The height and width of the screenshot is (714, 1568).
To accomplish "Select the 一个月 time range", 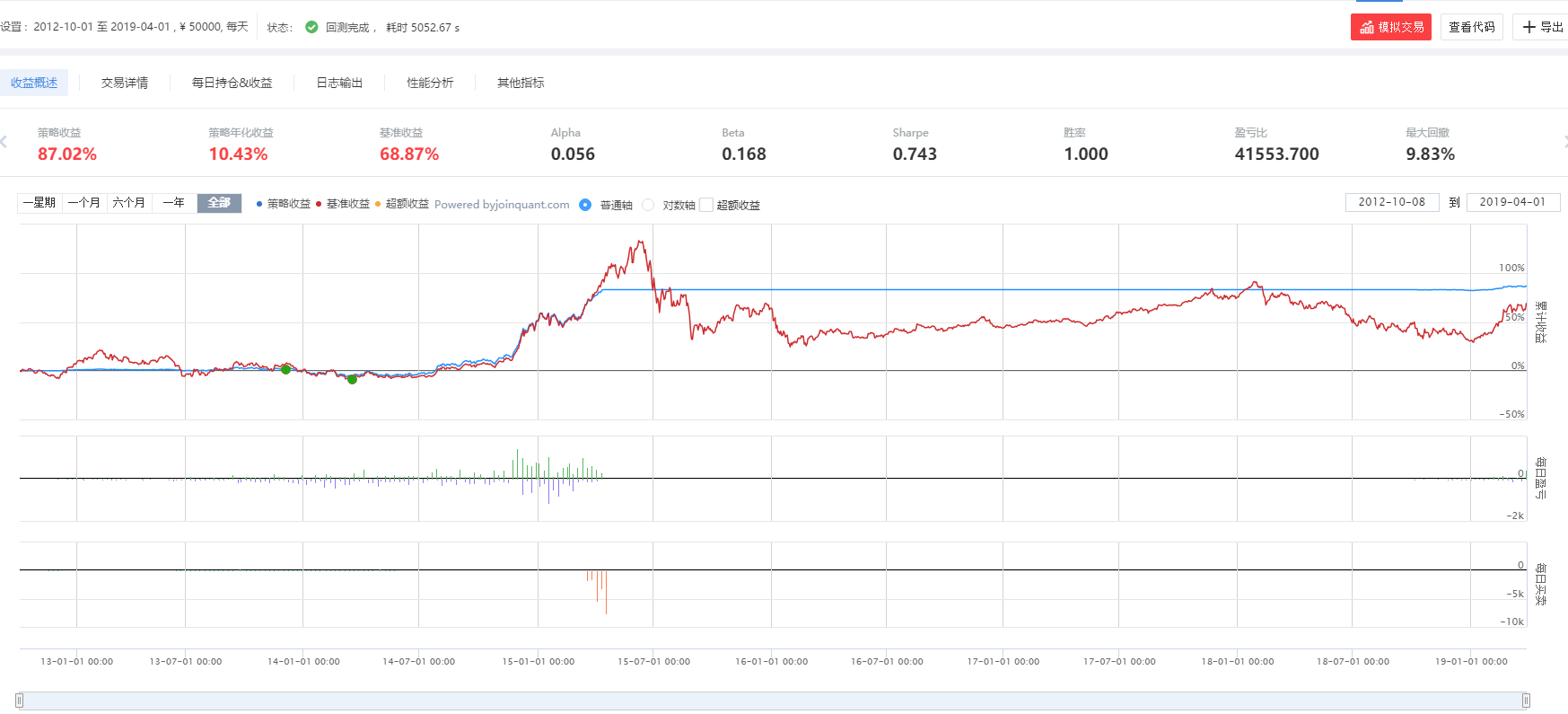I will pyautogui.click(x=84, y=203).
